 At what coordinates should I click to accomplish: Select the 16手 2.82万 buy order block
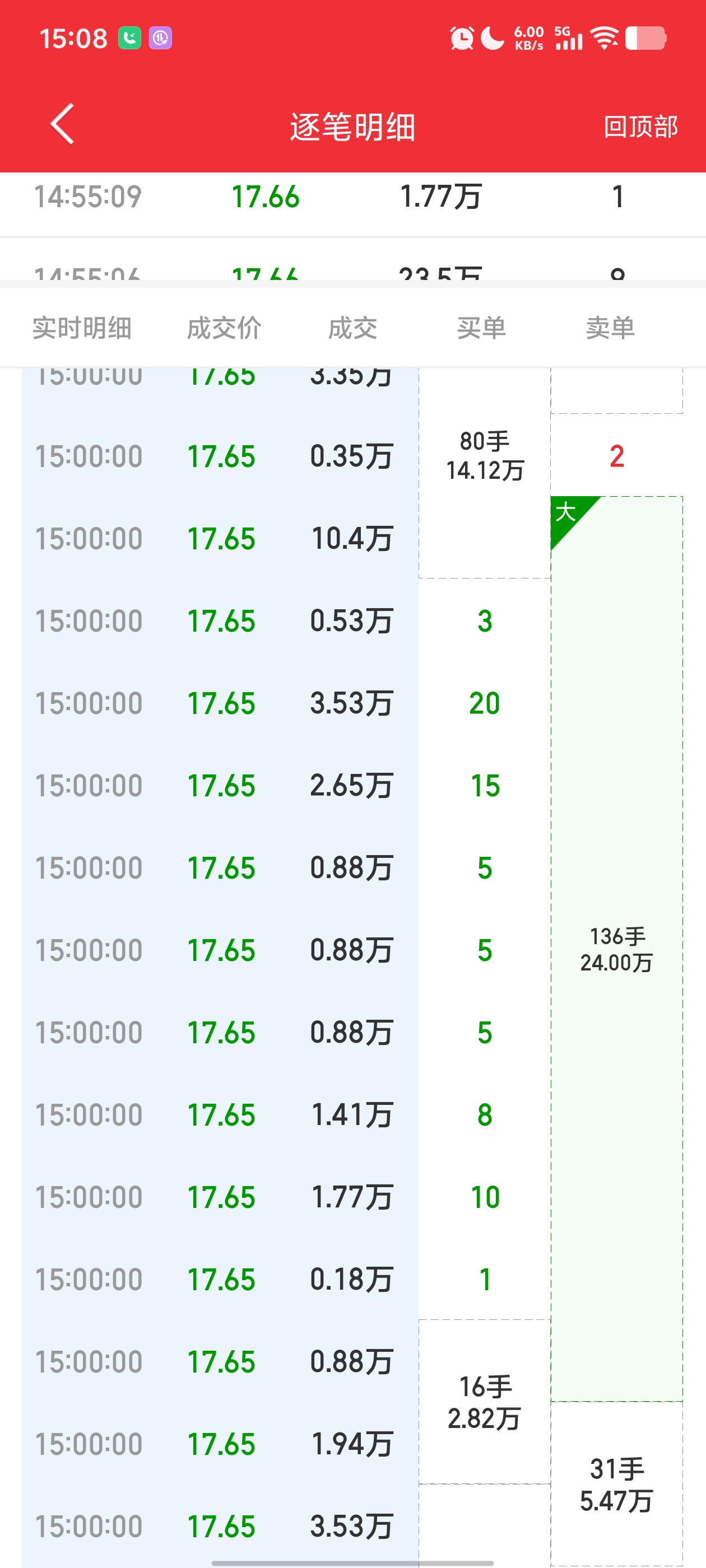[485, 1402]
